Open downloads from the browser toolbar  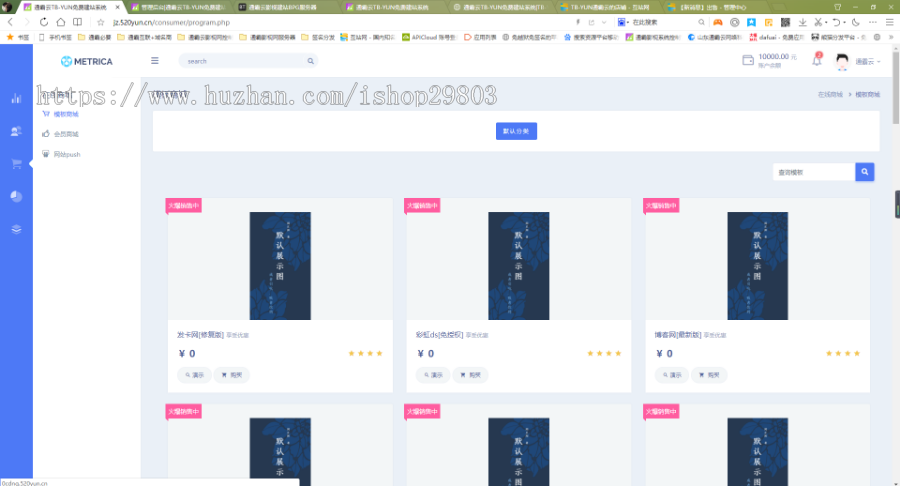click(x=802, y=22)
